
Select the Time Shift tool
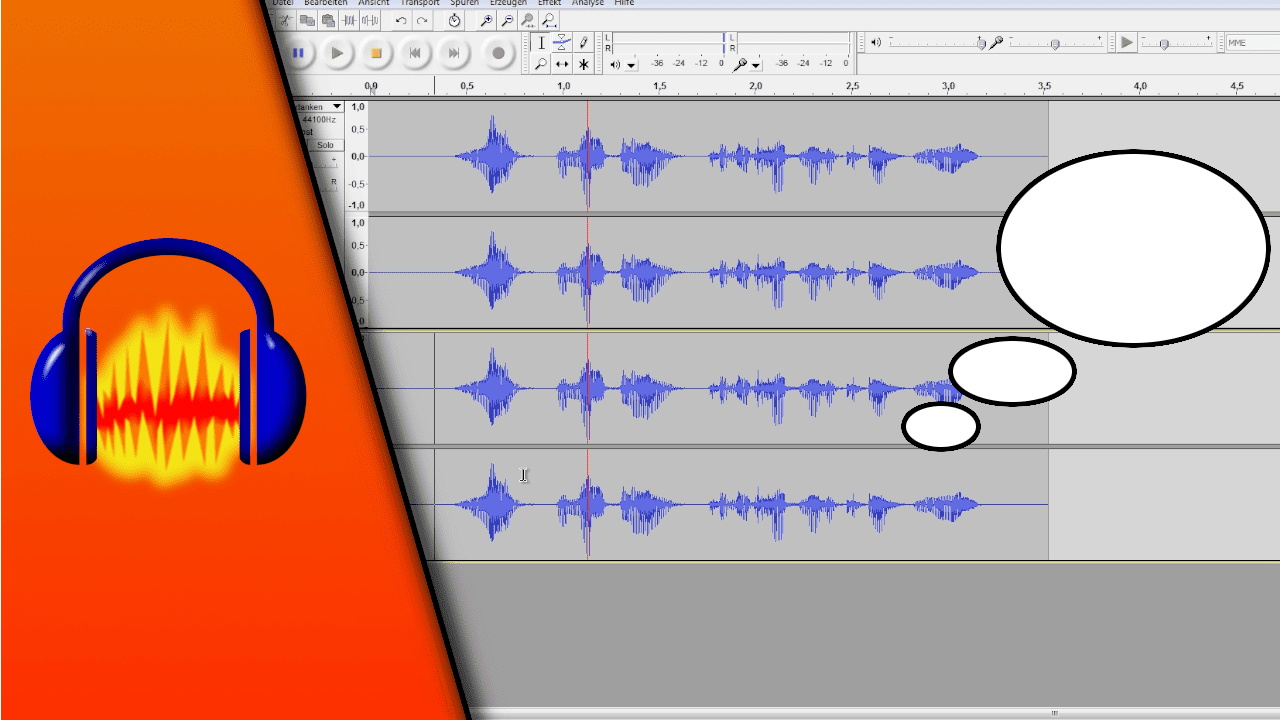pos(562,64)
